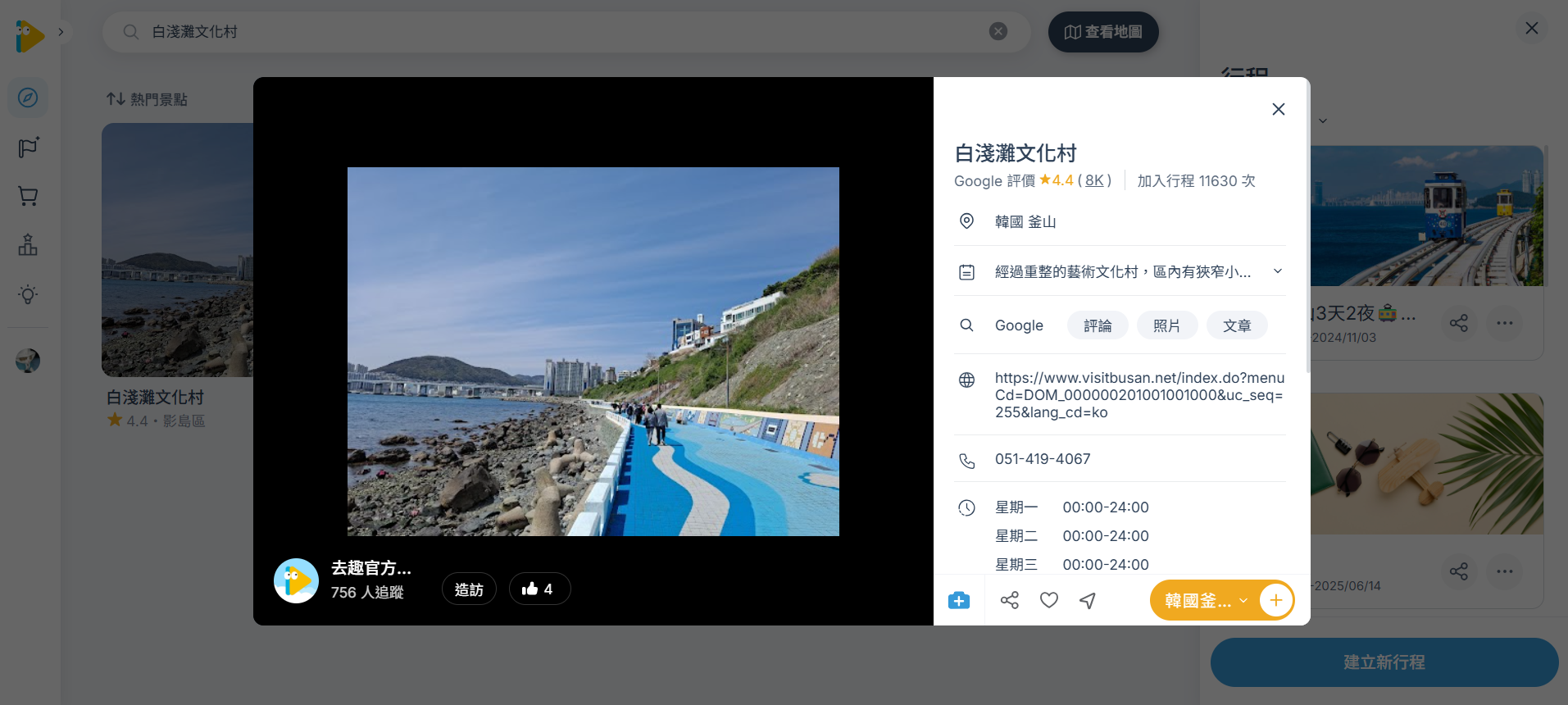
Task: Open the user avatar in sidebar
Action: [28, 361]
